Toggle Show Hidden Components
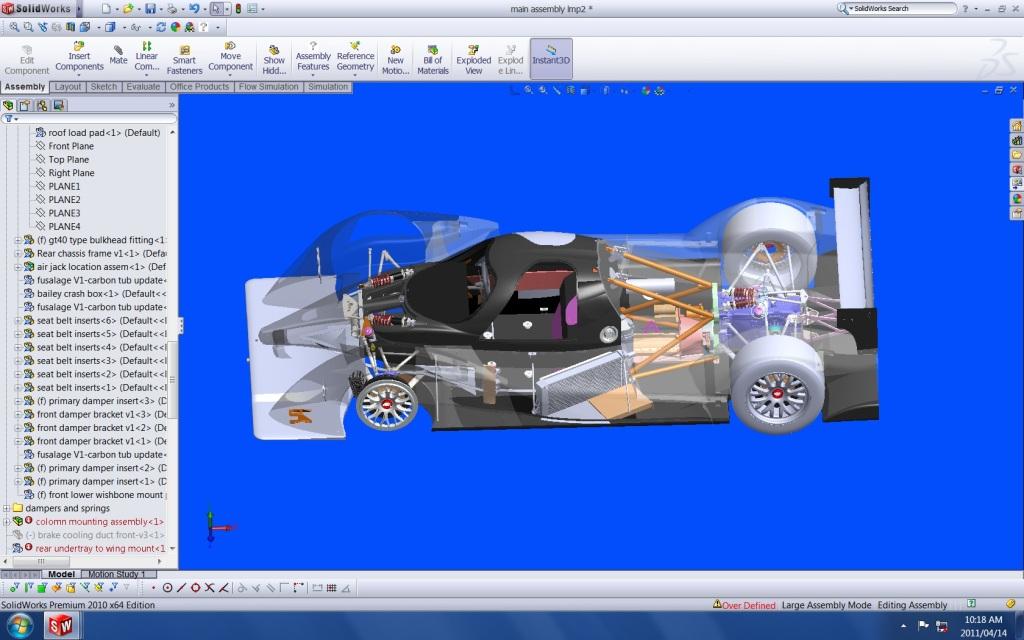Screen dimensions: 1024x640 [x=274, y=57]
